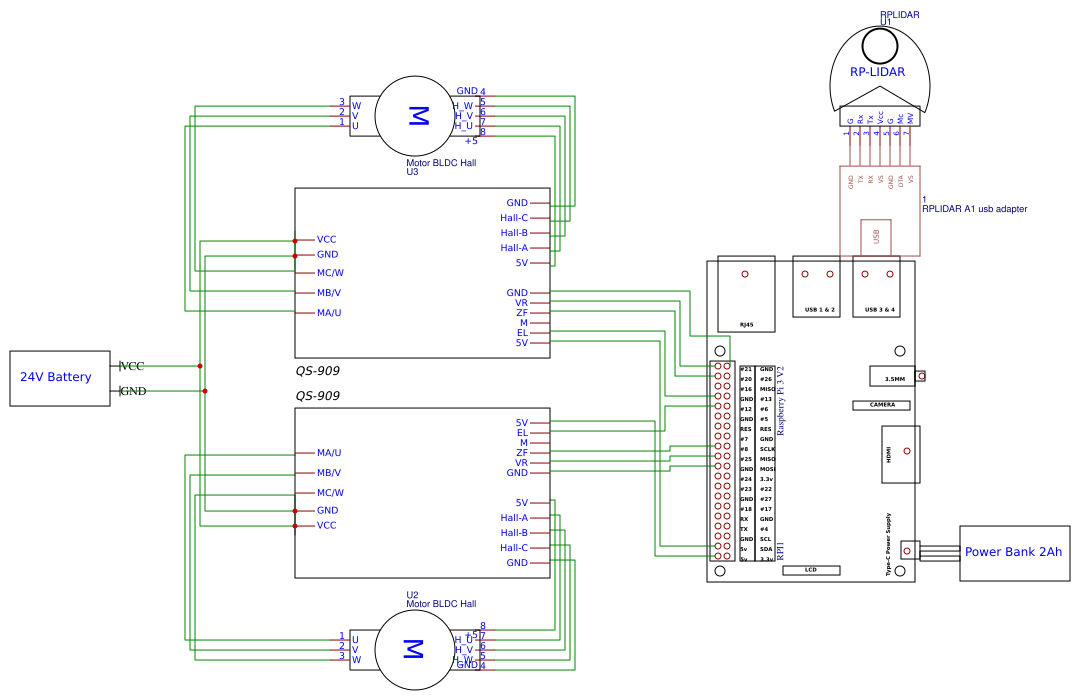Select the #27 pin label
1080x700 pixels.
[x=766, y=499]
